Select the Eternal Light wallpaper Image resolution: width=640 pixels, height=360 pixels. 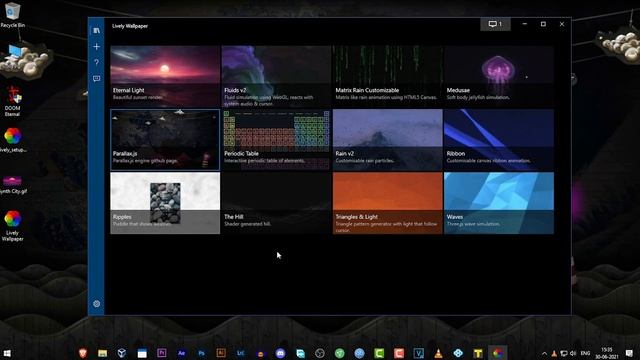(165, 76)
